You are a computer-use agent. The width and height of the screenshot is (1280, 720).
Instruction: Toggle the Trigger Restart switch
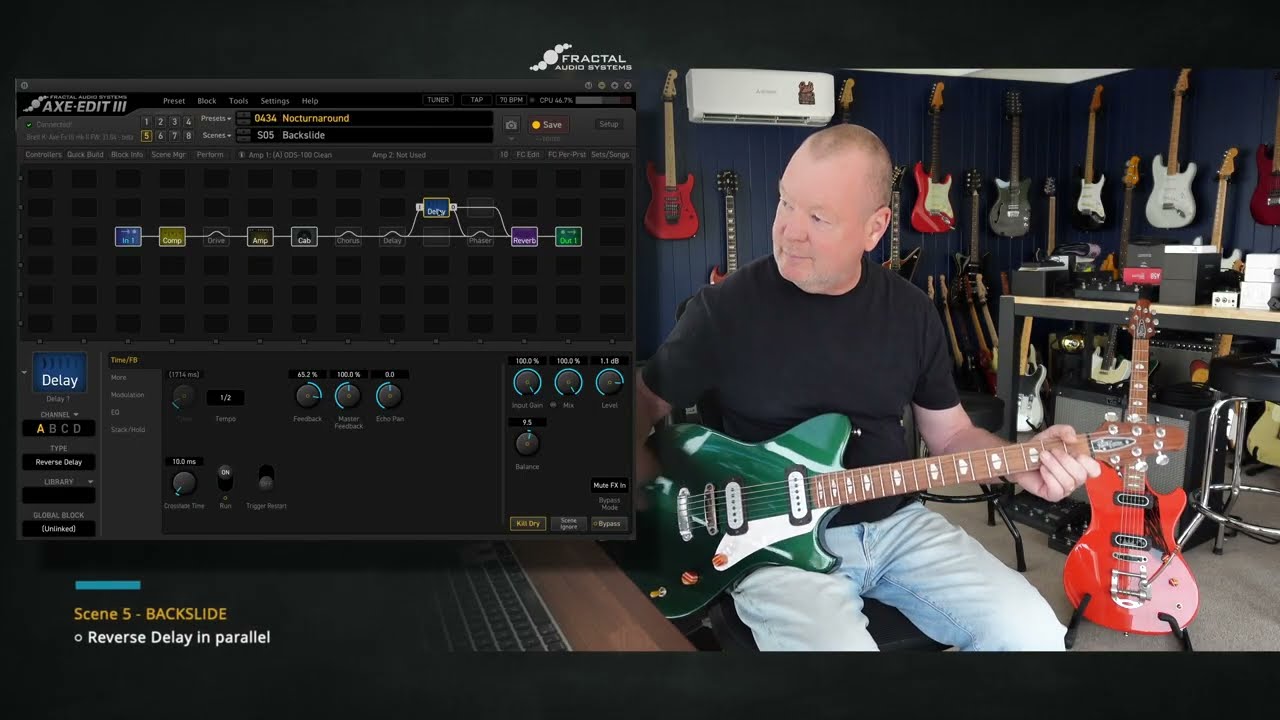(x=266, y=479)
